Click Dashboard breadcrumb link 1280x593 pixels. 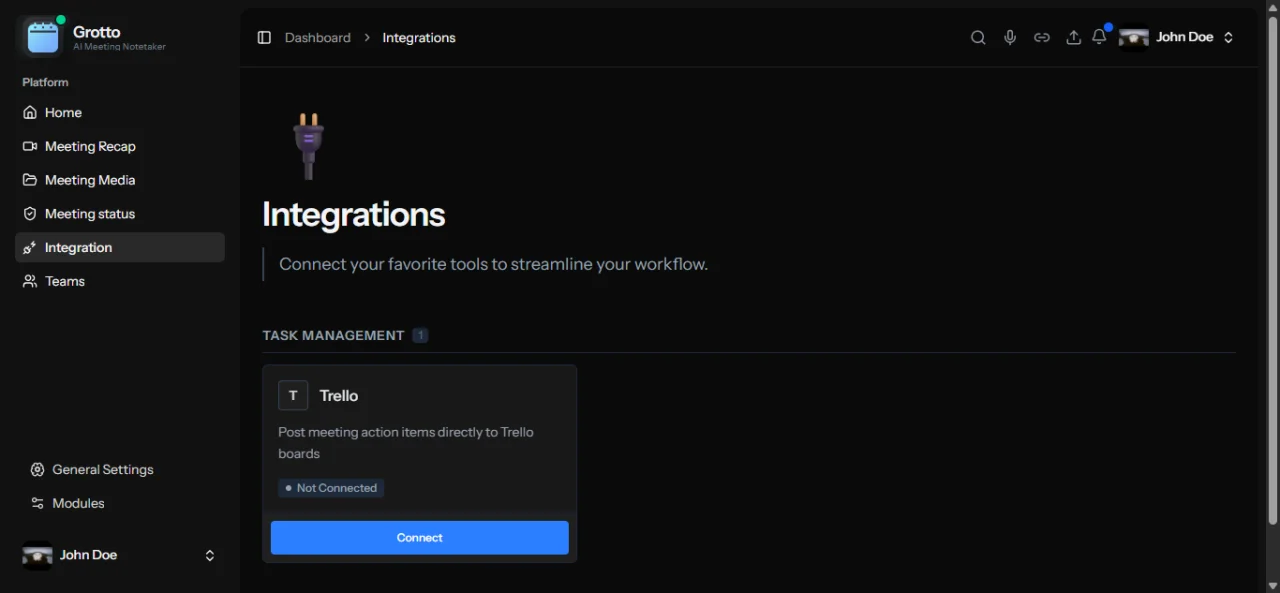(x=318, y=37)
